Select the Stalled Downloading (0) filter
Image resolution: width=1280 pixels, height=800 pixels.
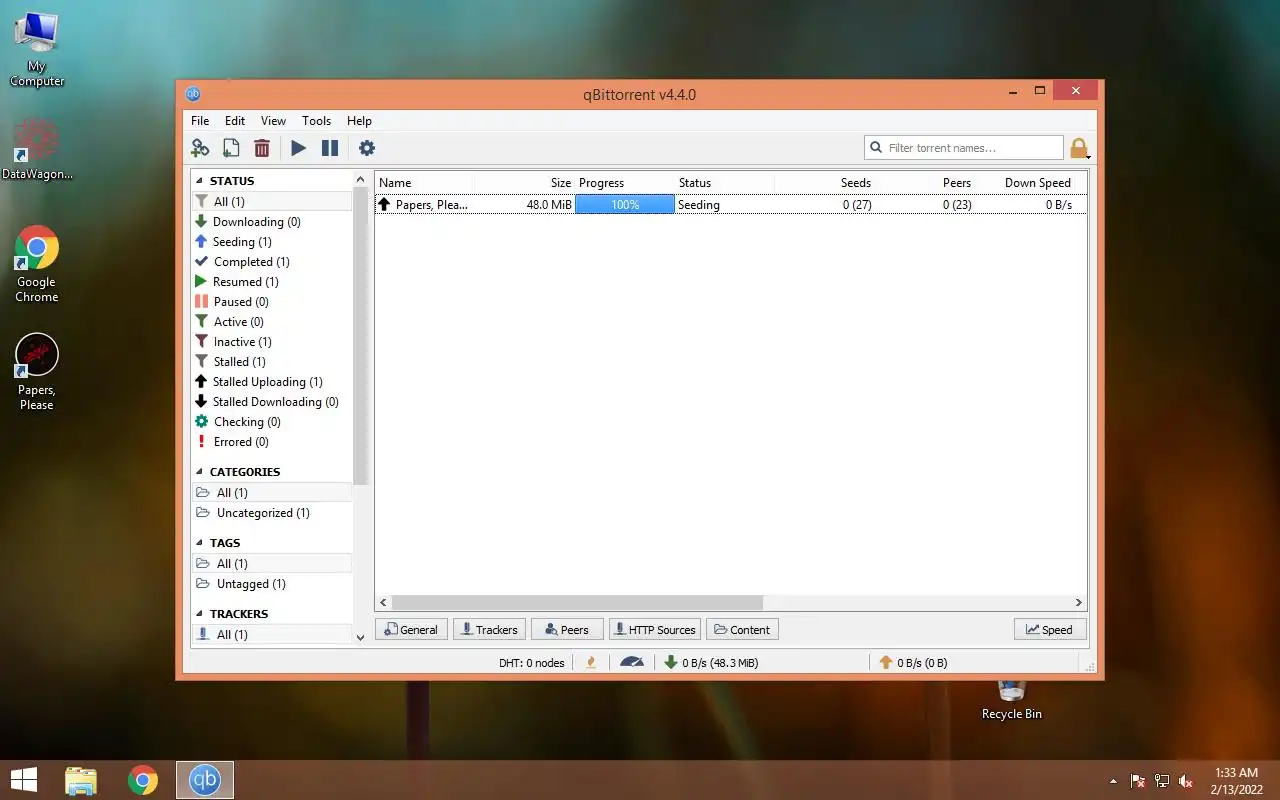[272, 402]
